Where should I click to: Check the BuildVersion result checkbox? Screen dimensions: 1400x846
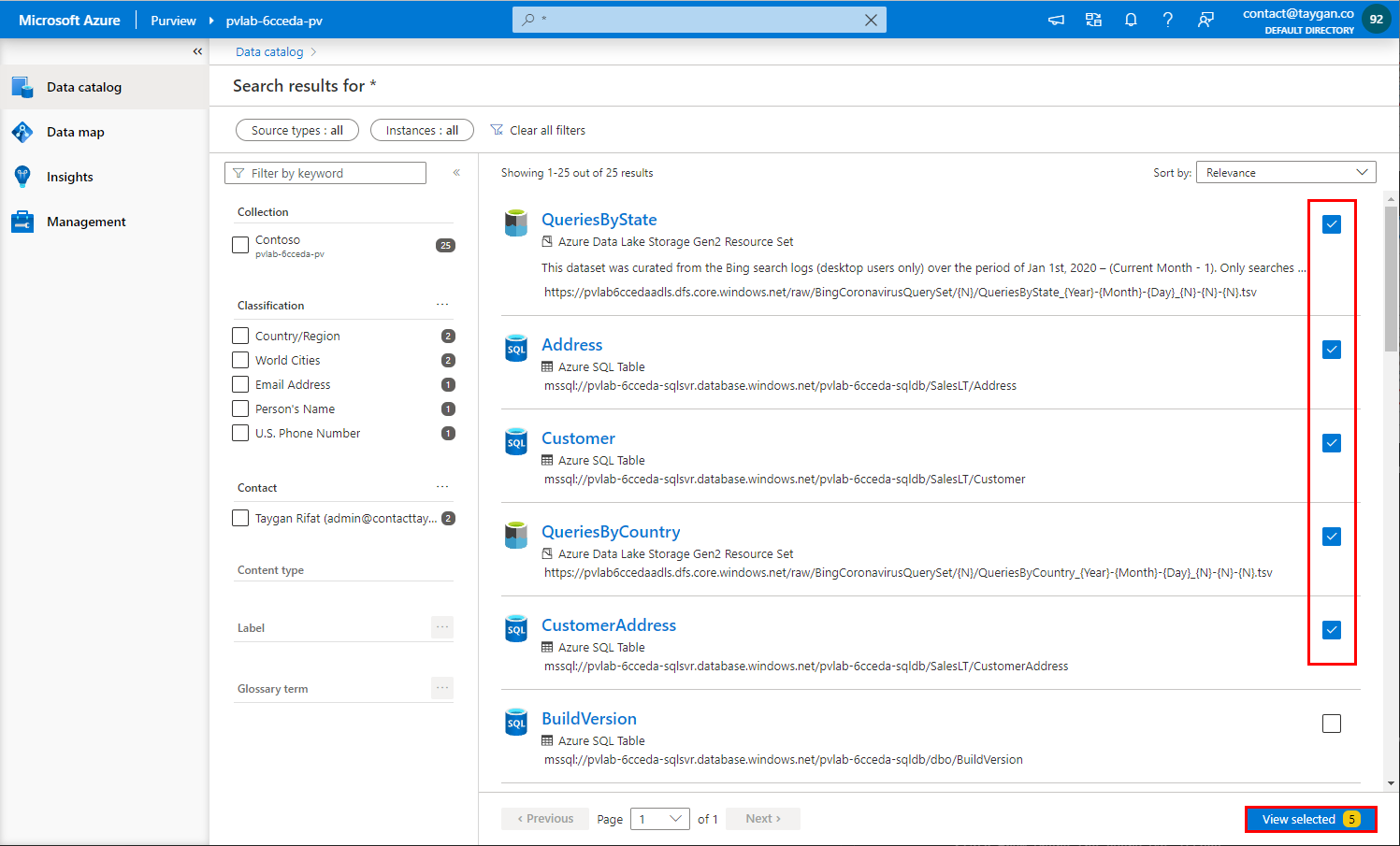(x=1332, y=724)
